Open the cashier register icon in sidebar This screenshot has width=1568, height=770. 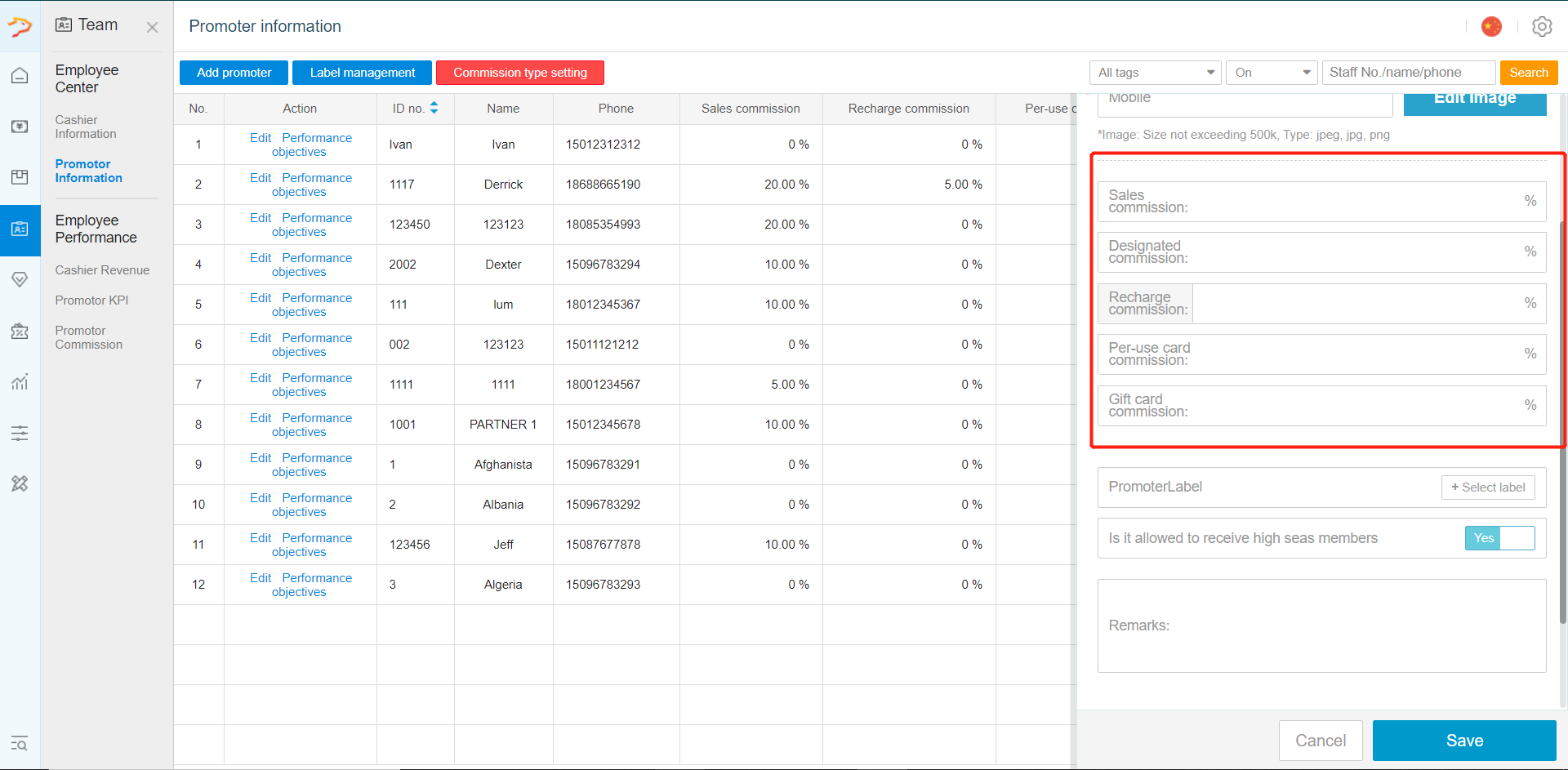coord(20,127)
